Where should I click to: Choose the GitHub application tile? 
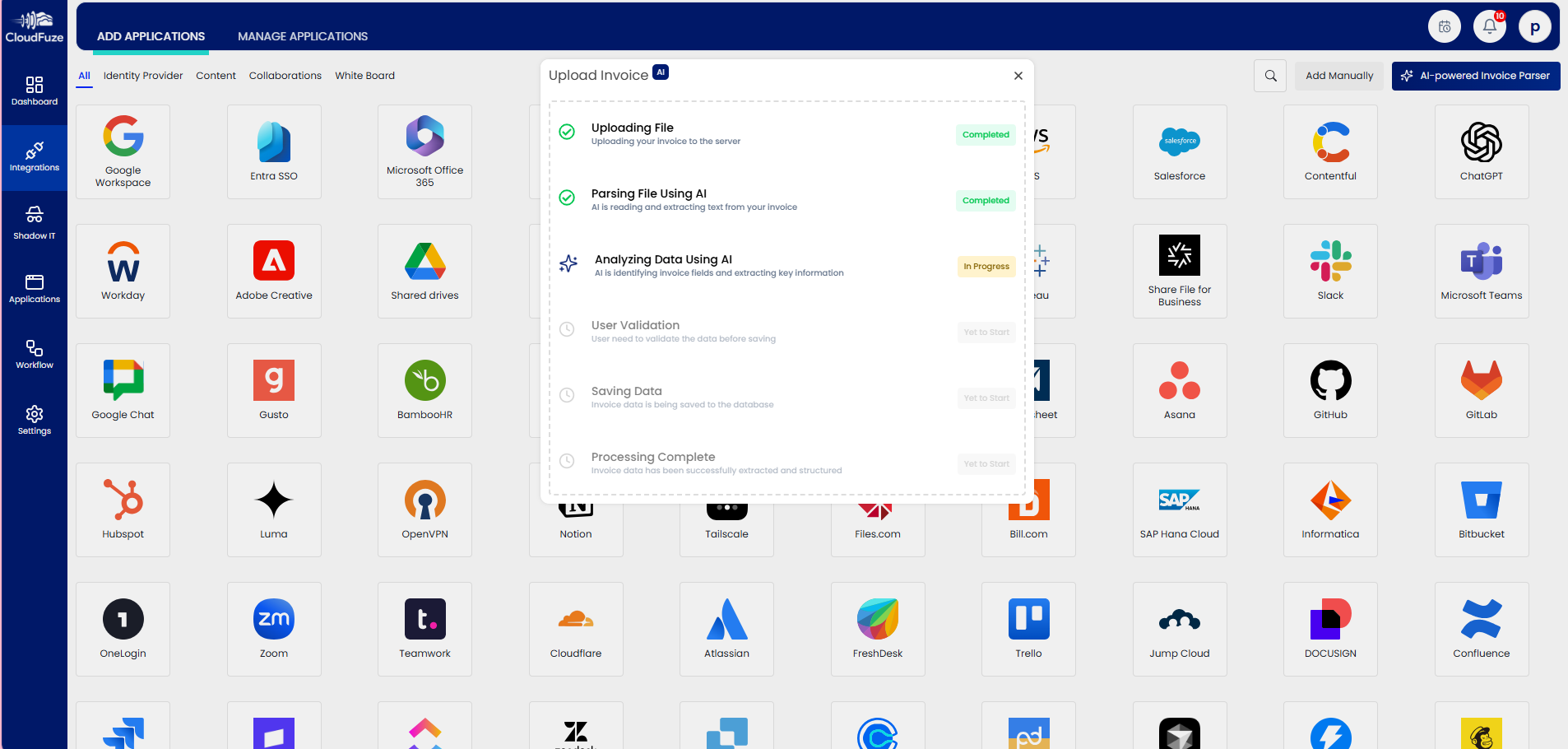tap(1330, 390)
